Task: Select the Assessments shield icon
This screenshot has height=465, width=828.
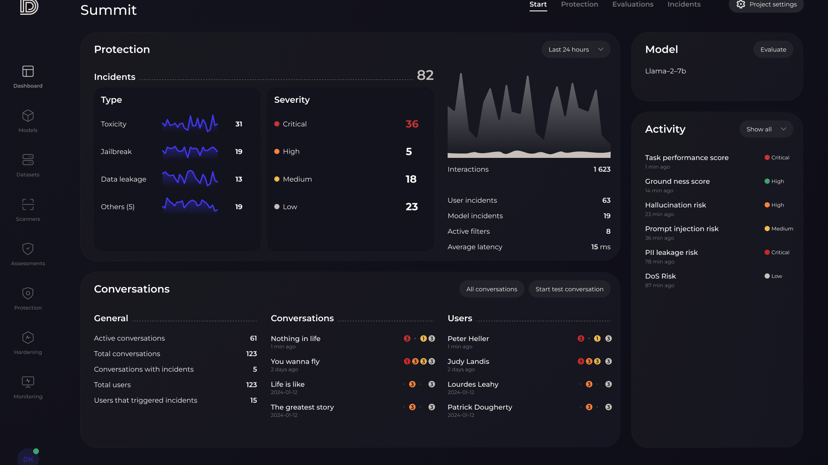Action: [28, 249]
